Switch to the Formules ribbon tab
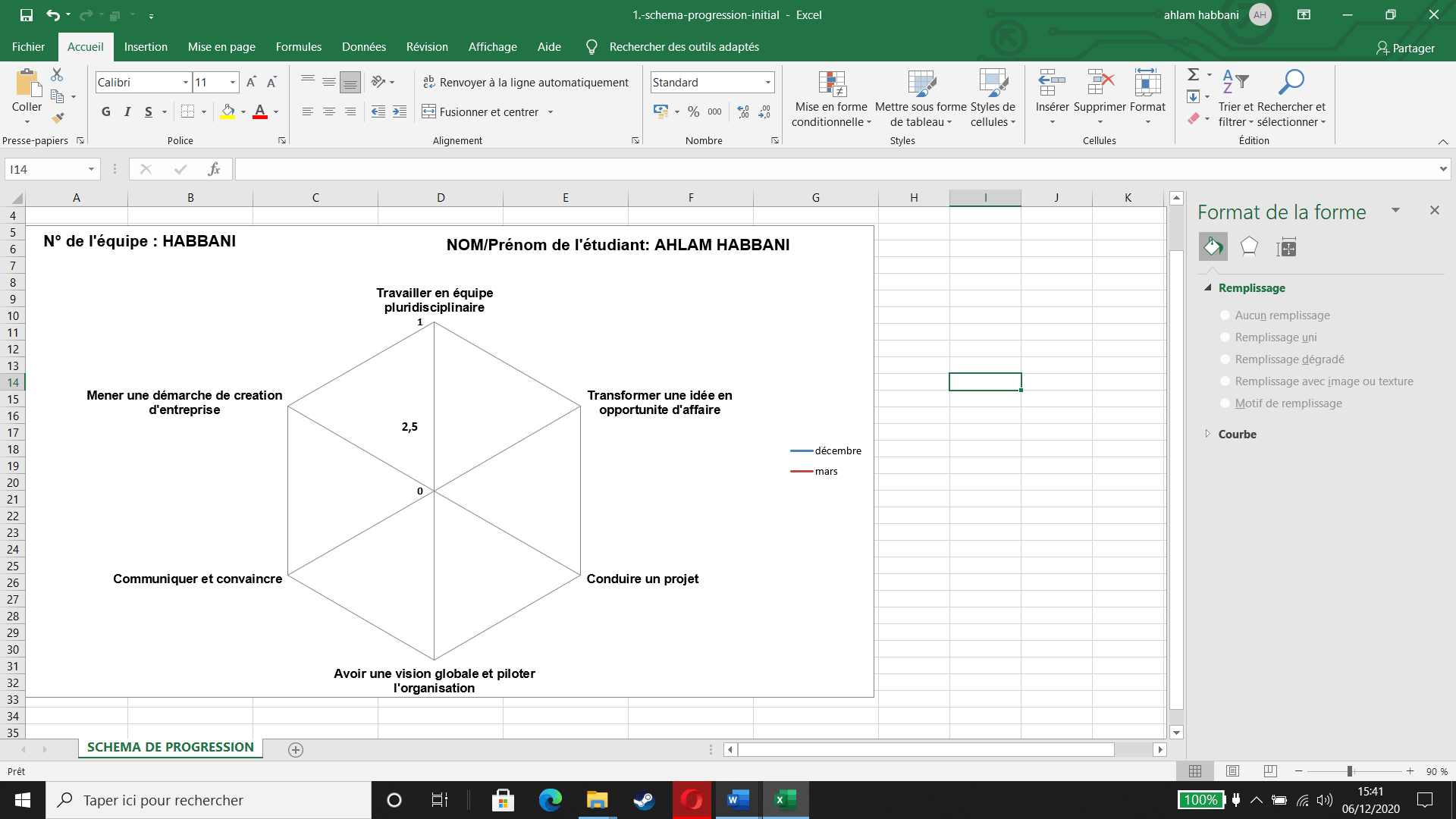The height and width of the screenshot is (819, 1456). click(298, 47)
